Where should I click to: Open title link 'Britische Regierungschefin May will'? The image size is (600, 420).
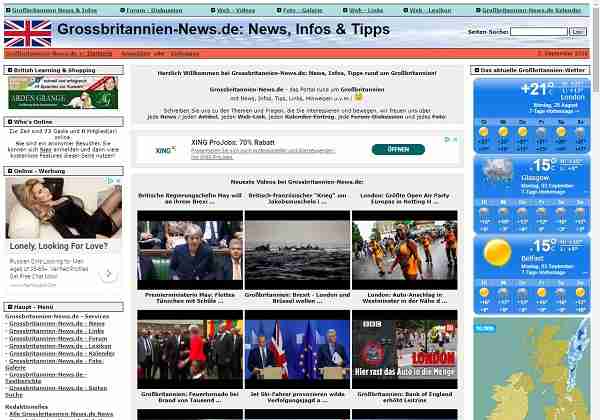(x=190, y=199)
